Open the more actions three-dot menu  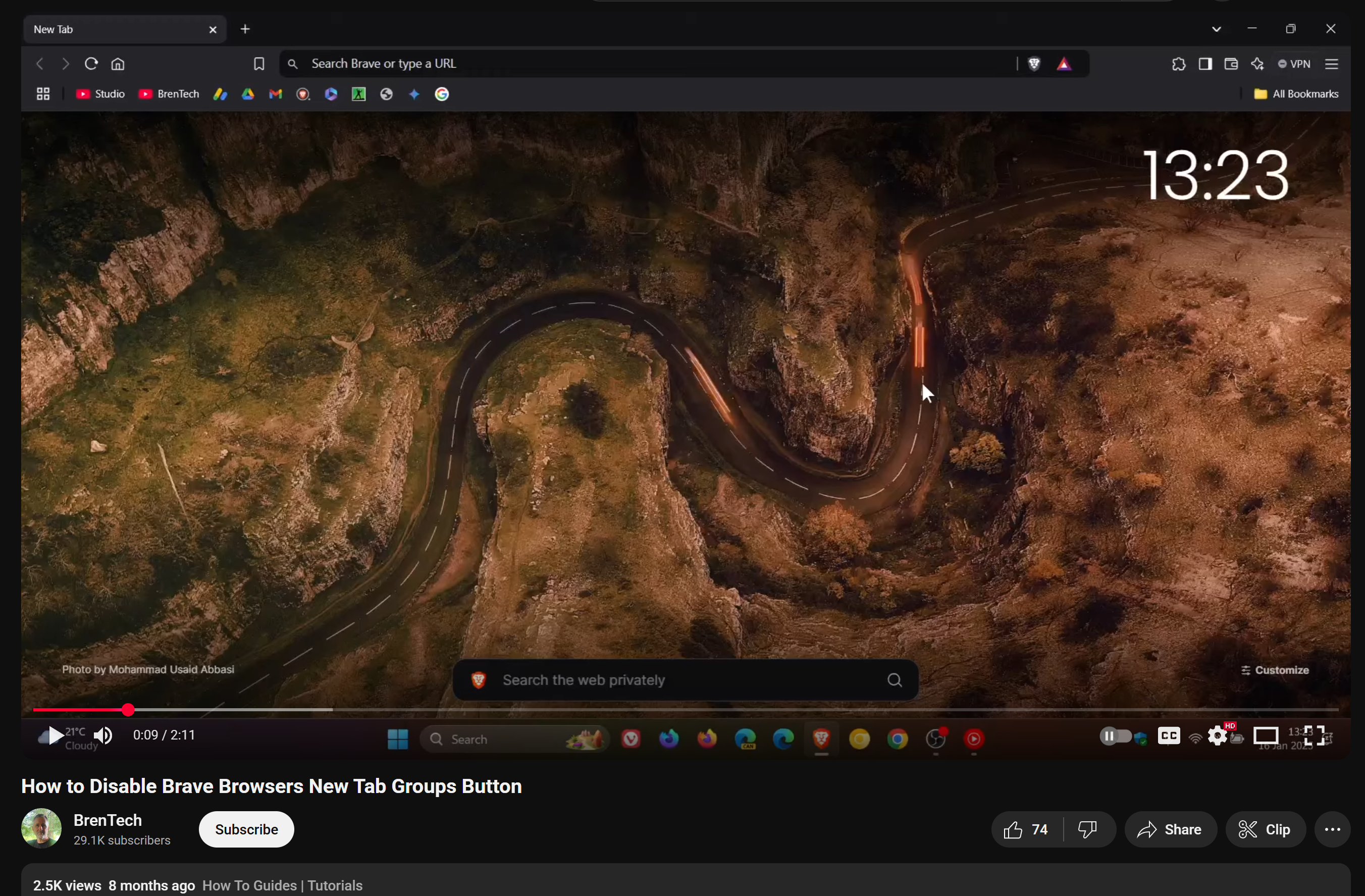(x=1332, y=829)
